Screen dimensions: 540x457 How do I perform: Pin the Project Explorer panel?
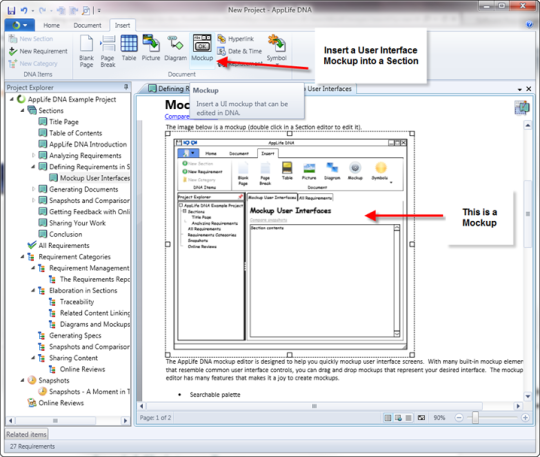(x=126, y=87)
